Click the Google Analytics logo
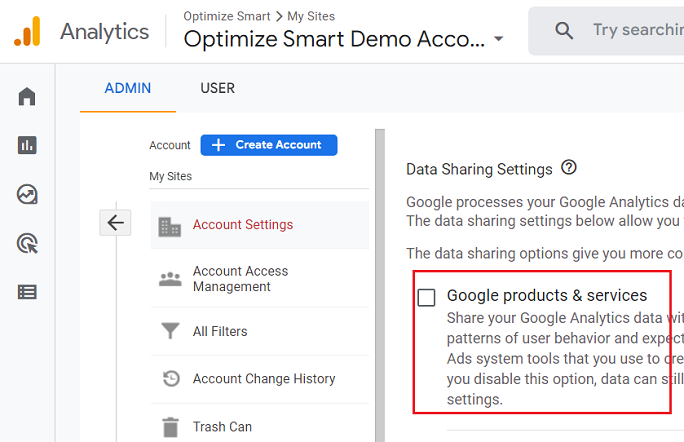Viewport: 684px width, 442px height. (27, 31)
